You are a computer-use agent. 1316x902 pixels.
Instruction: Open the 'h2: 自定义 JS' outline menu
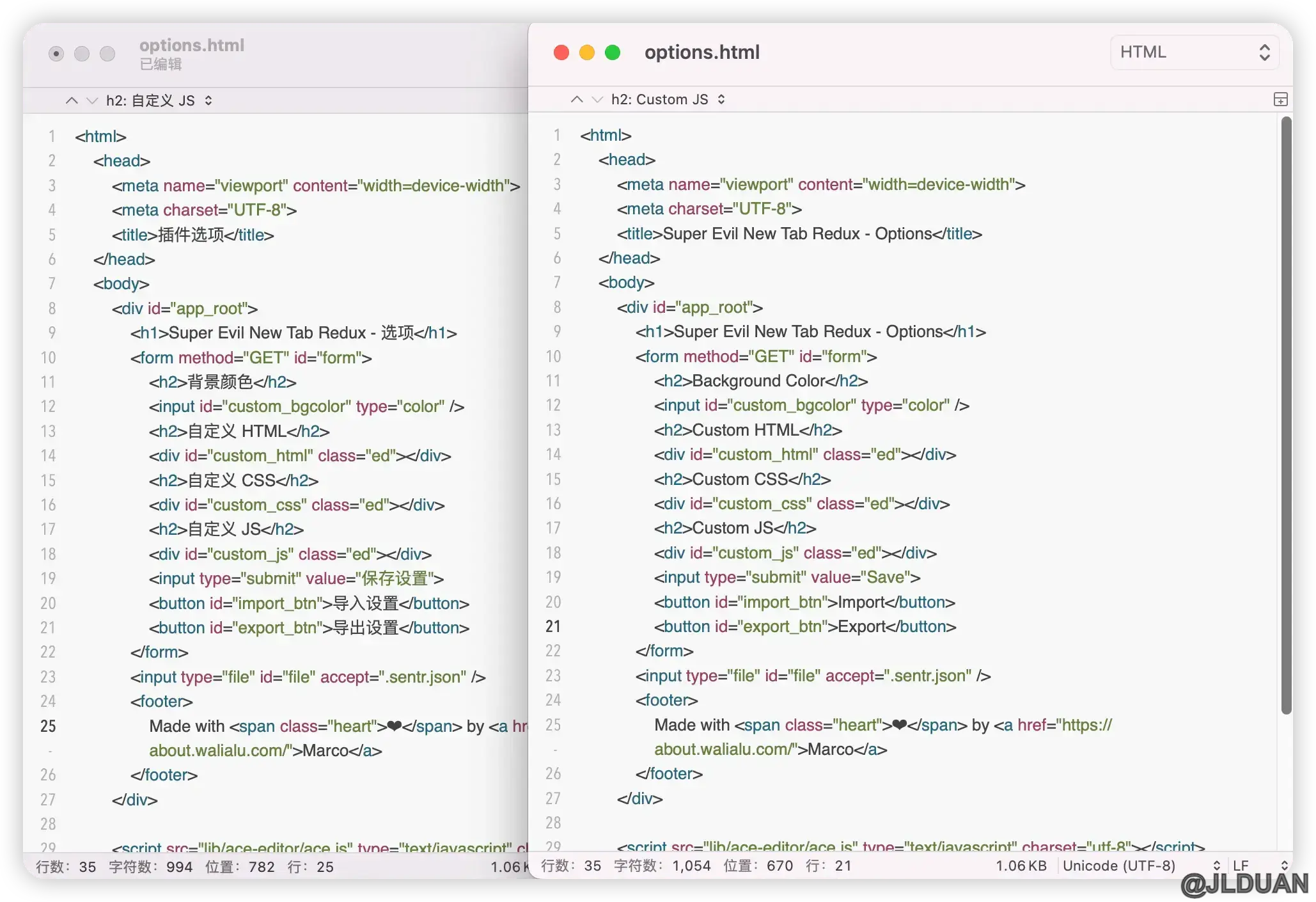pos(159,100)
